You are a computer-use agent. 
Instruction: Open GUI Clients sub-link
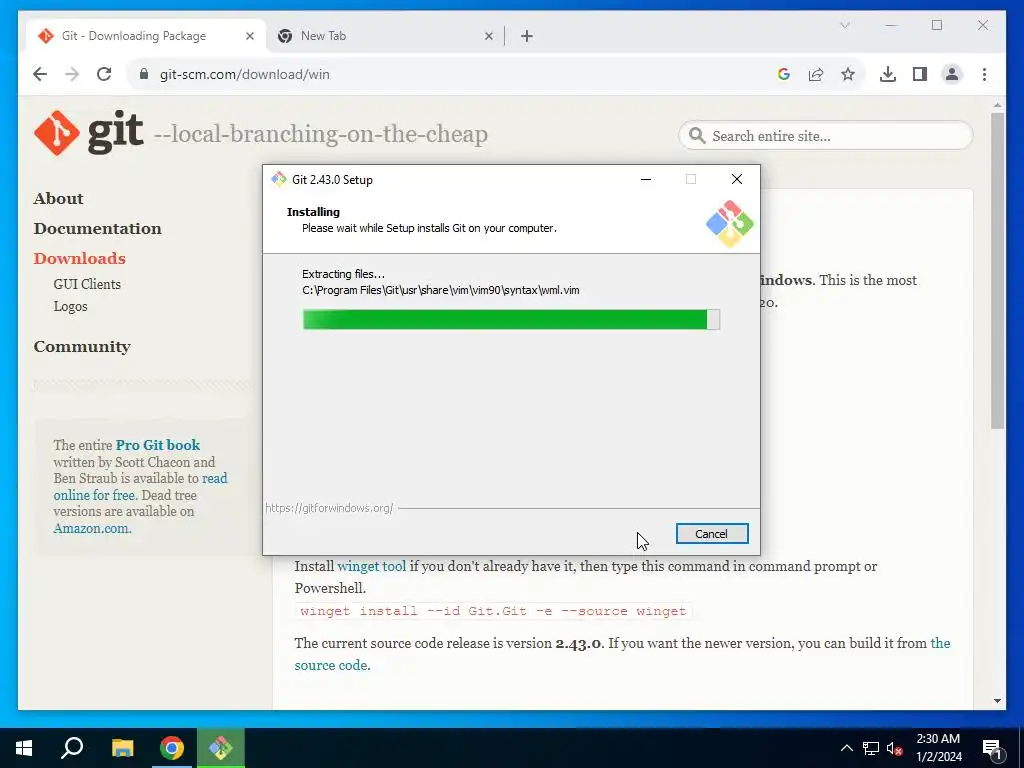point(87,284)
